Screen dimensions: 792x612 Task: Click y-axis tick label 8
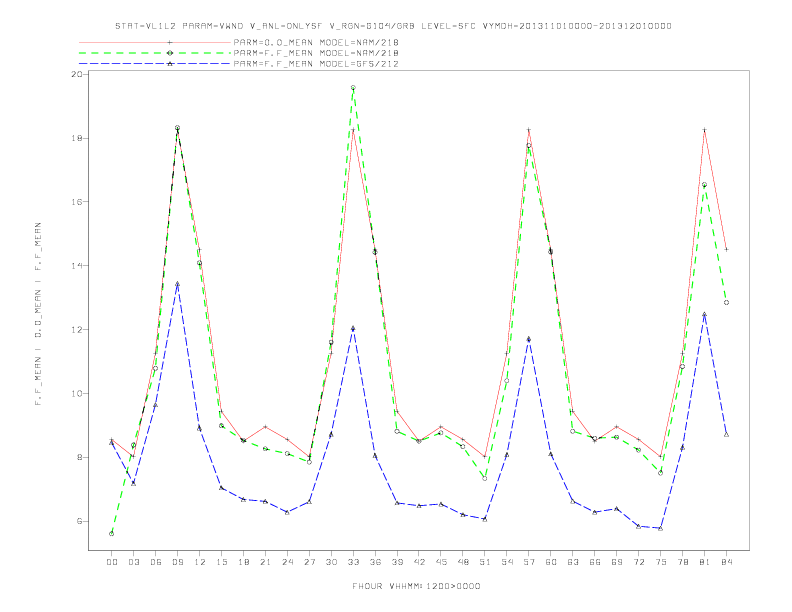click(80, 457)
